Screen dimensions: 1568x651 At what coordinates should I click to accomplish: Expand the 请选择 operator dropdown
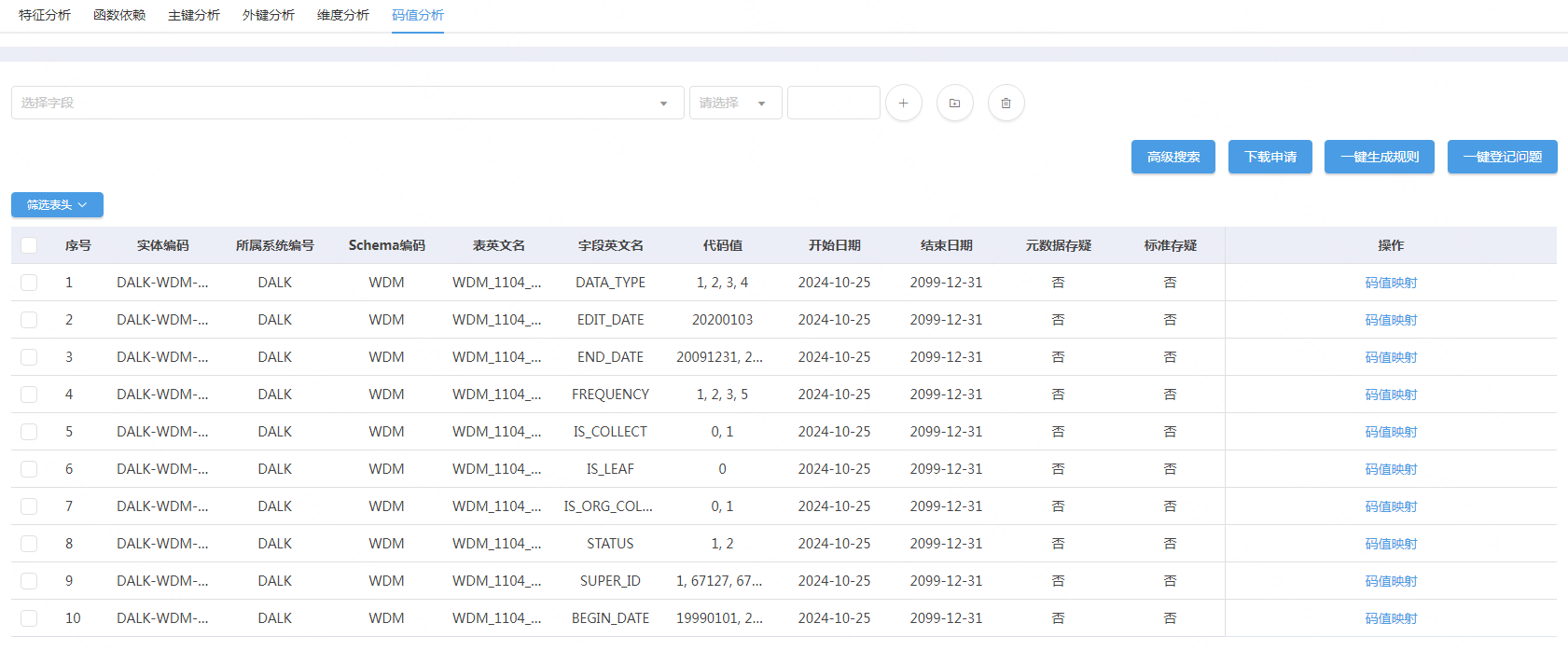click(x=736, y=103)
